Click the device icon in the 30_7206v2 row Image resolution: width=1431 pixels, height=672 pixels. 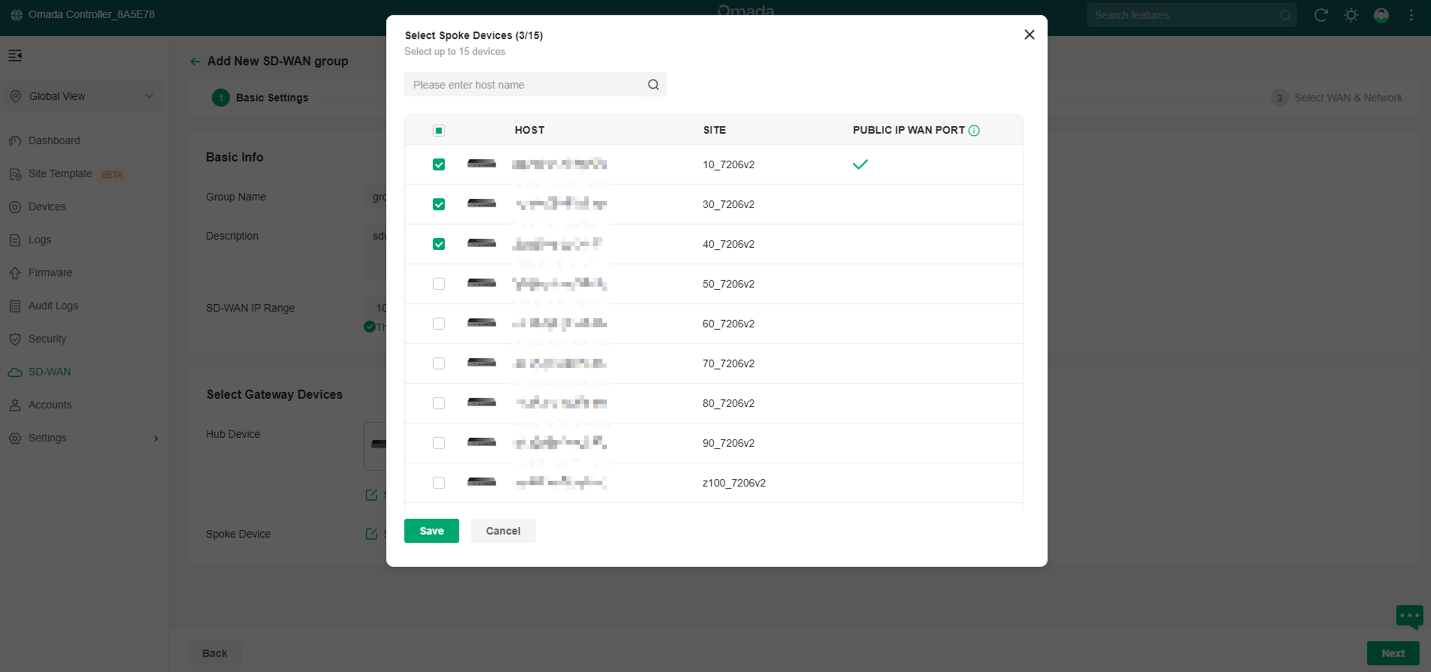[481, 203]
